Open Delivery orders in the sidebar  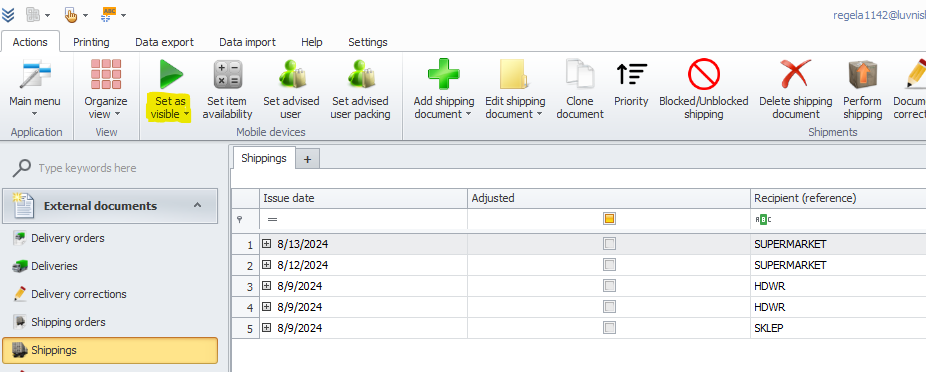pos(67,238)
